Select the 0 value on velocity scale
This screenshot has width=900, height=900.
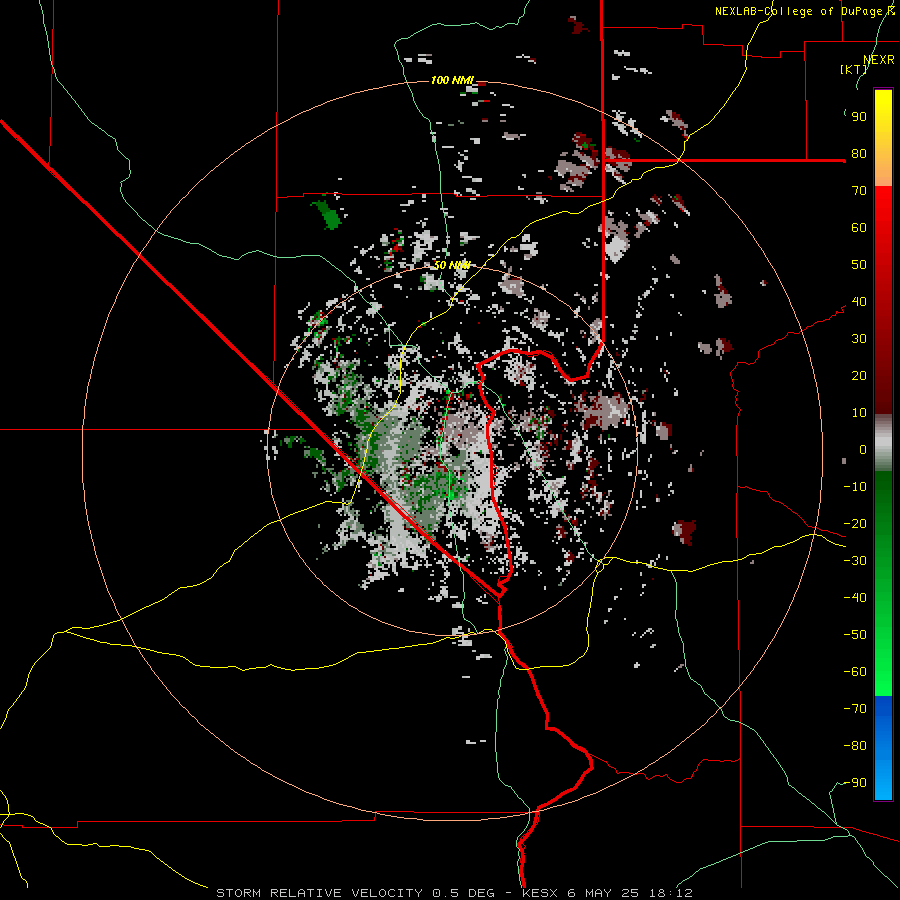[863, 450]
